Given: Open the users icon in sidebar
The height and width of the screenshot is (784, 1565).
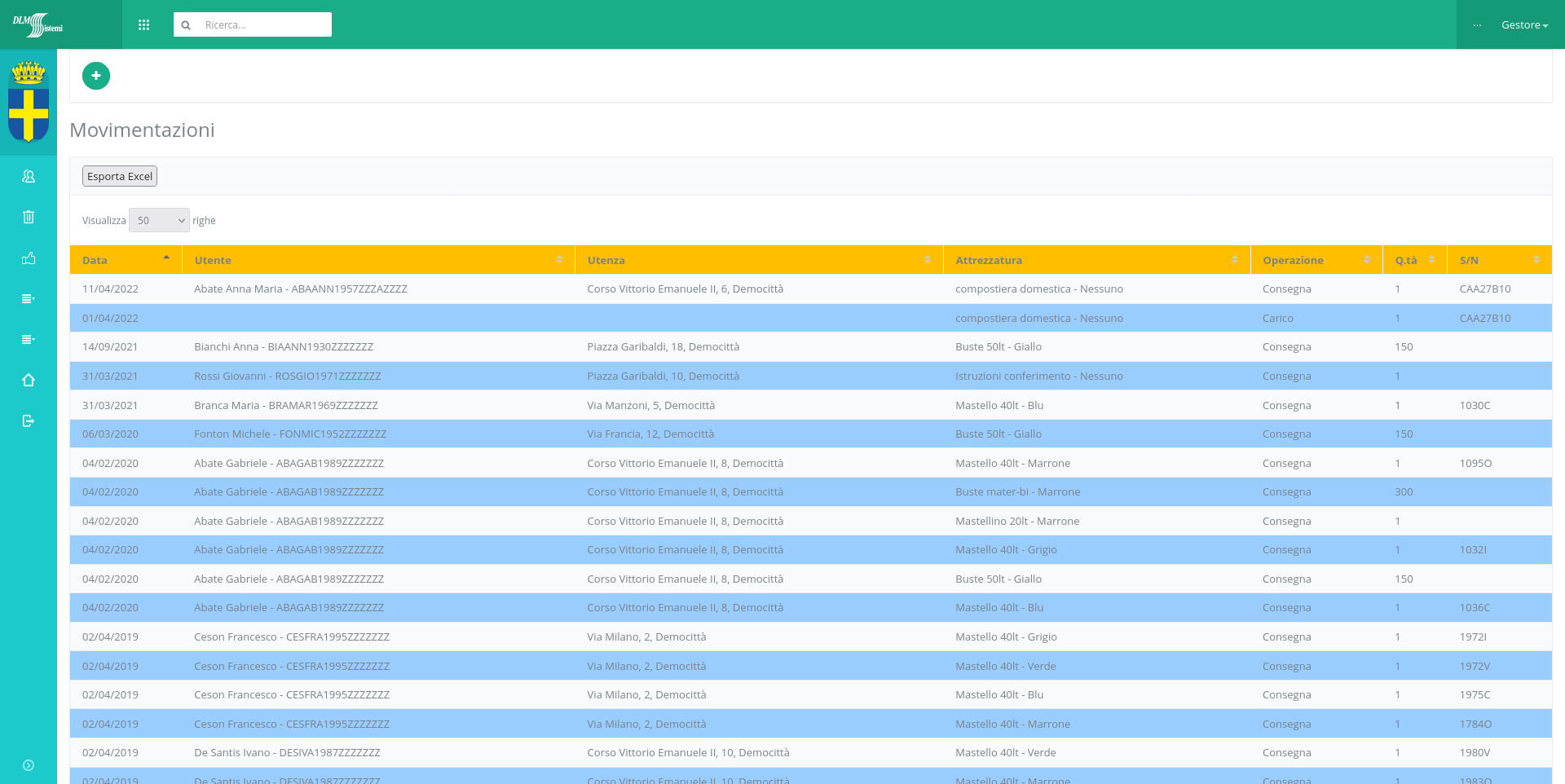Looking at the screenshot, I should [29, 176].
